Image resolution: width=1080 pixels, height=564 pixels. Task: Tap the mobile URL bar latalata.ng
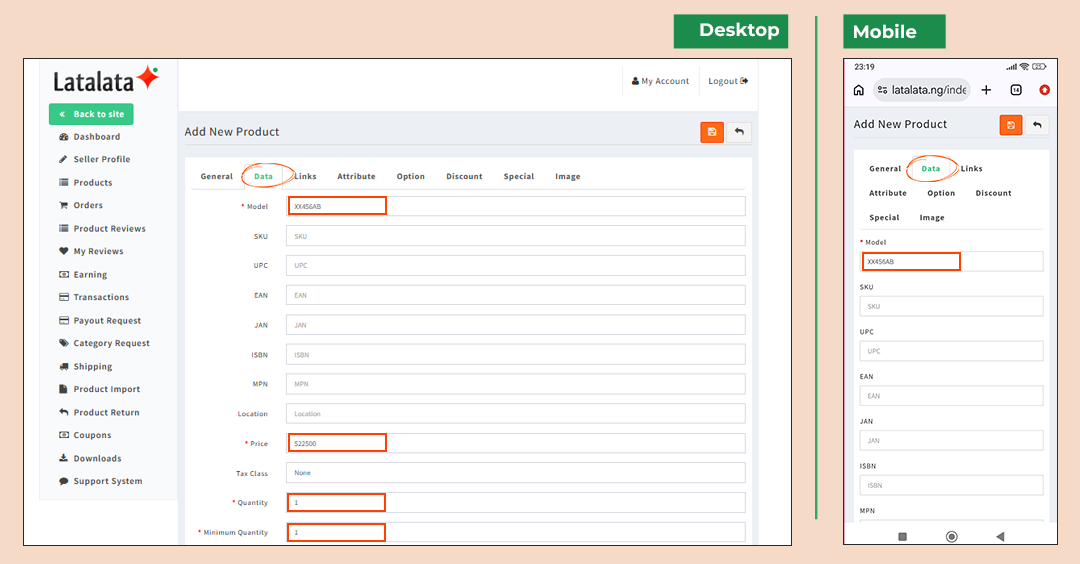point(922,90)
